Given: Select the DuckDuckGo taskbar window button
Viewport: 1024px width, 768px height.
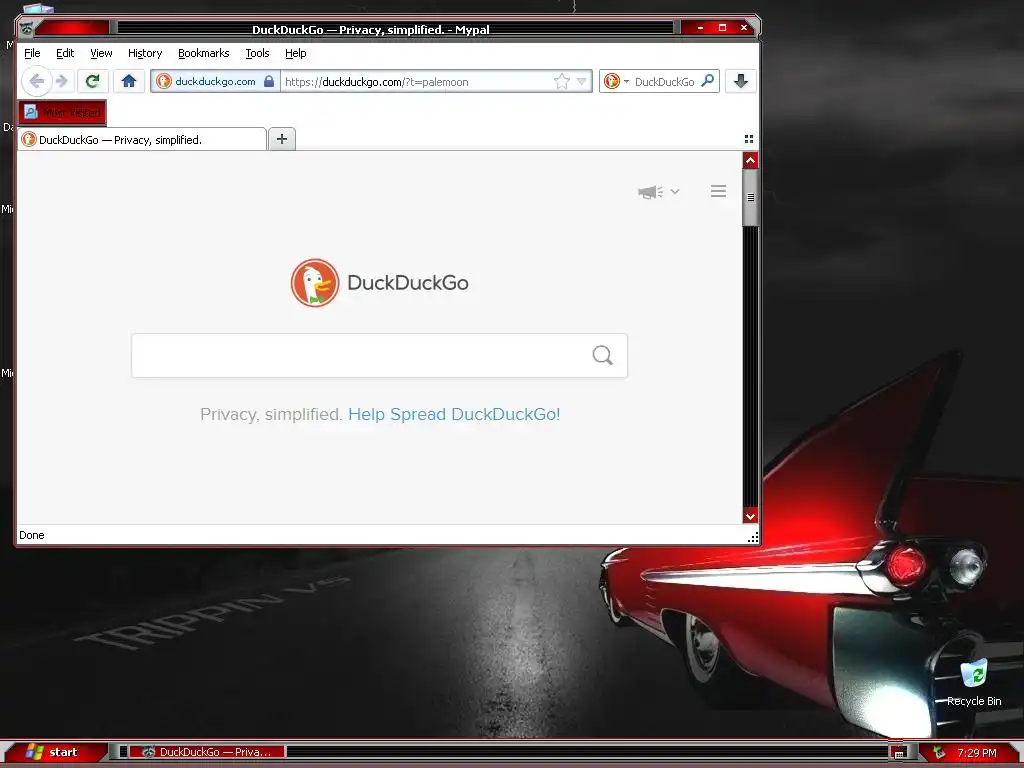Looking at the screenshot, I should 206,752.
